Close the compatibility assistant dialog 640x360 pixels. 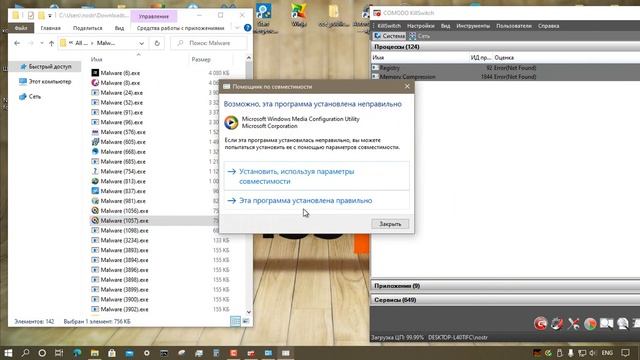point(407,86)
